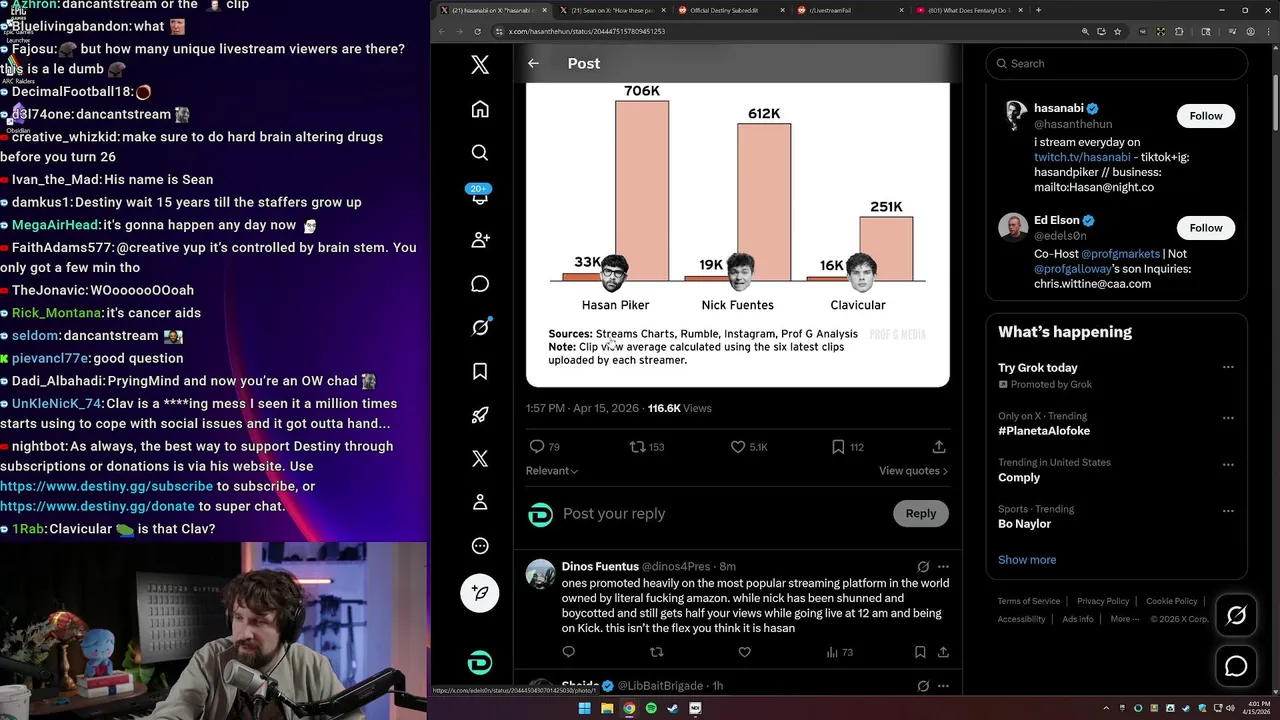Screen dimensions: 1280x720
Task: Open More circle icon in sidebar
Action: click(x=480, y=546)
